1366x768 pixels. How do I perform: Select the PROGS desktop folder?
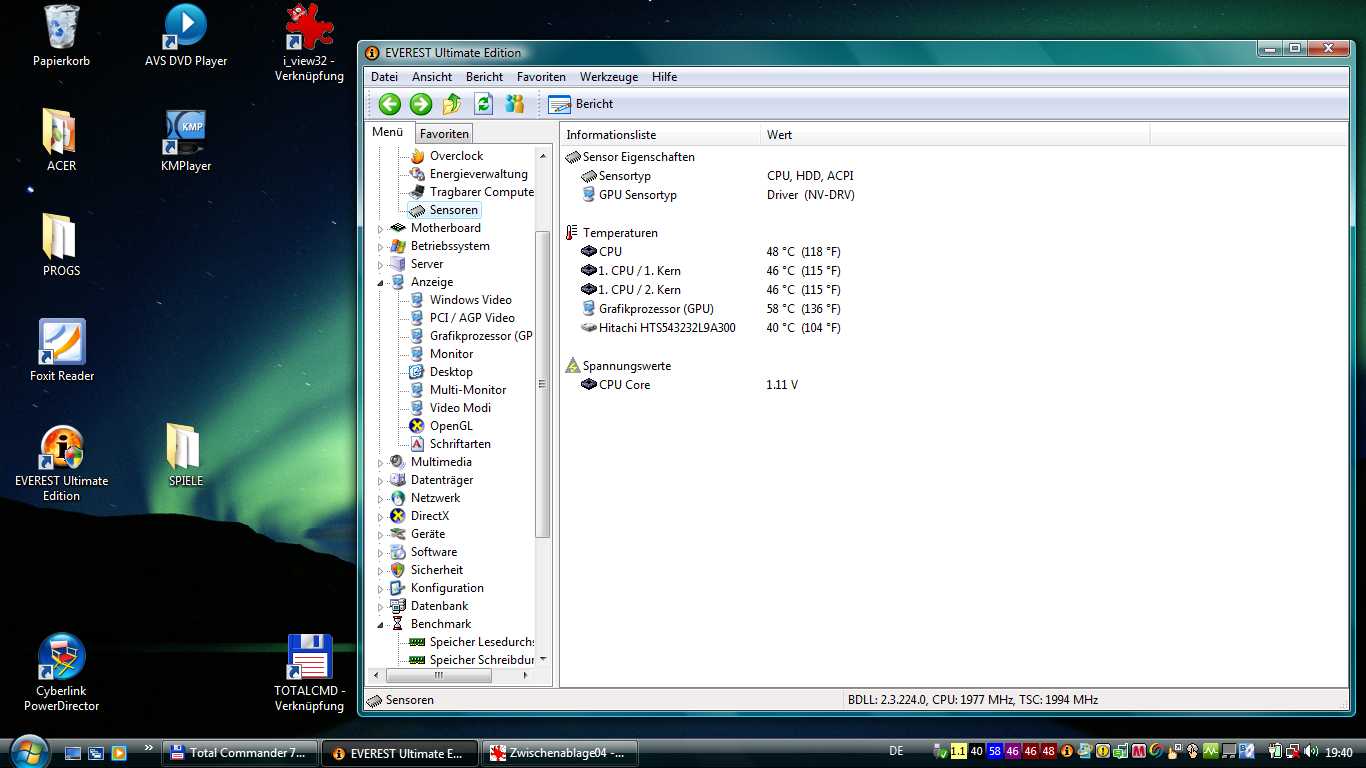click(x=61, y=245)
